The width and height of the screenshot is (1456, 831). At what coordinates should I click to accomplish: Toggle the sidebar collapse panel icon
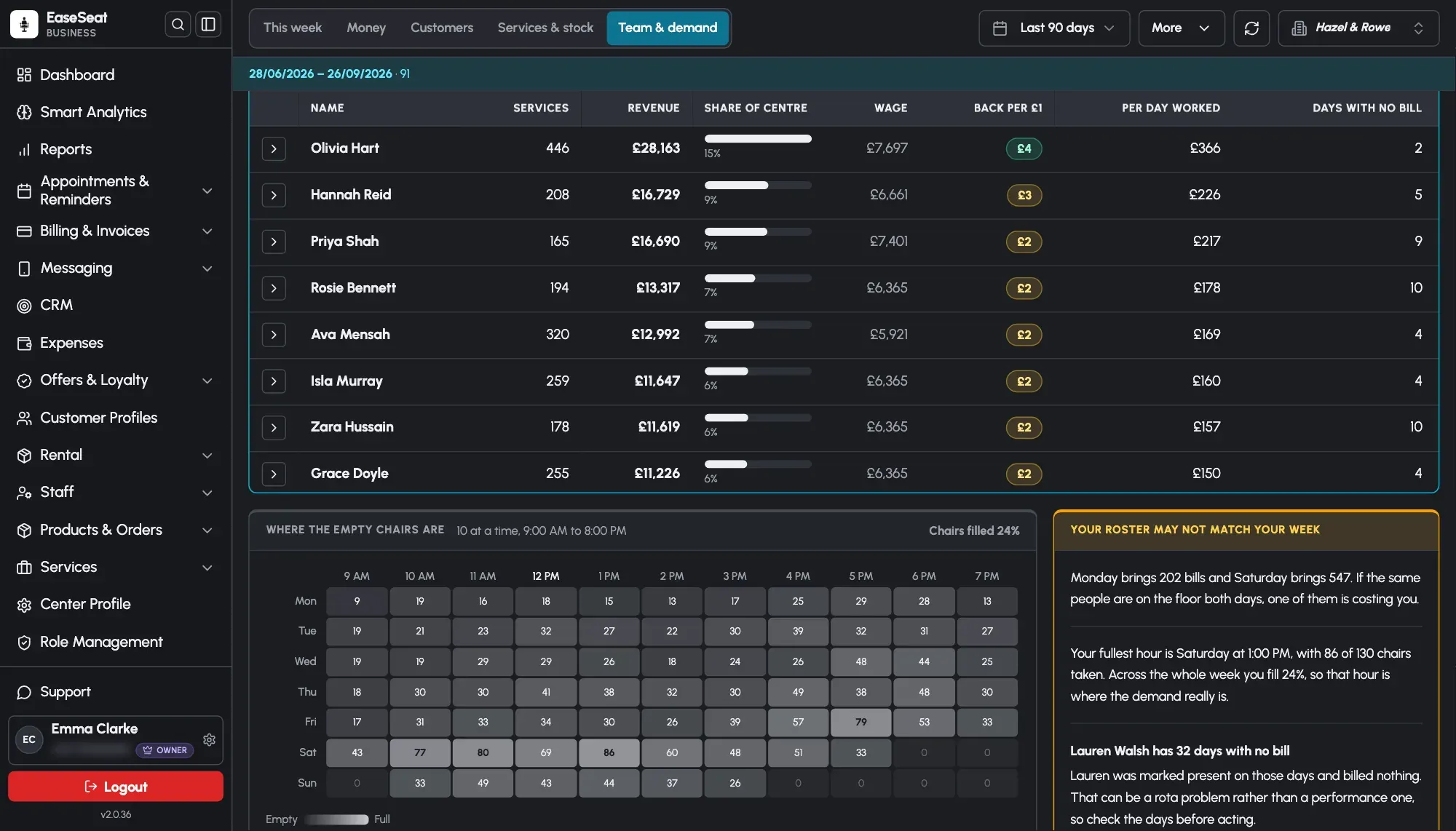pyautogui.click(x=208, y=25)
